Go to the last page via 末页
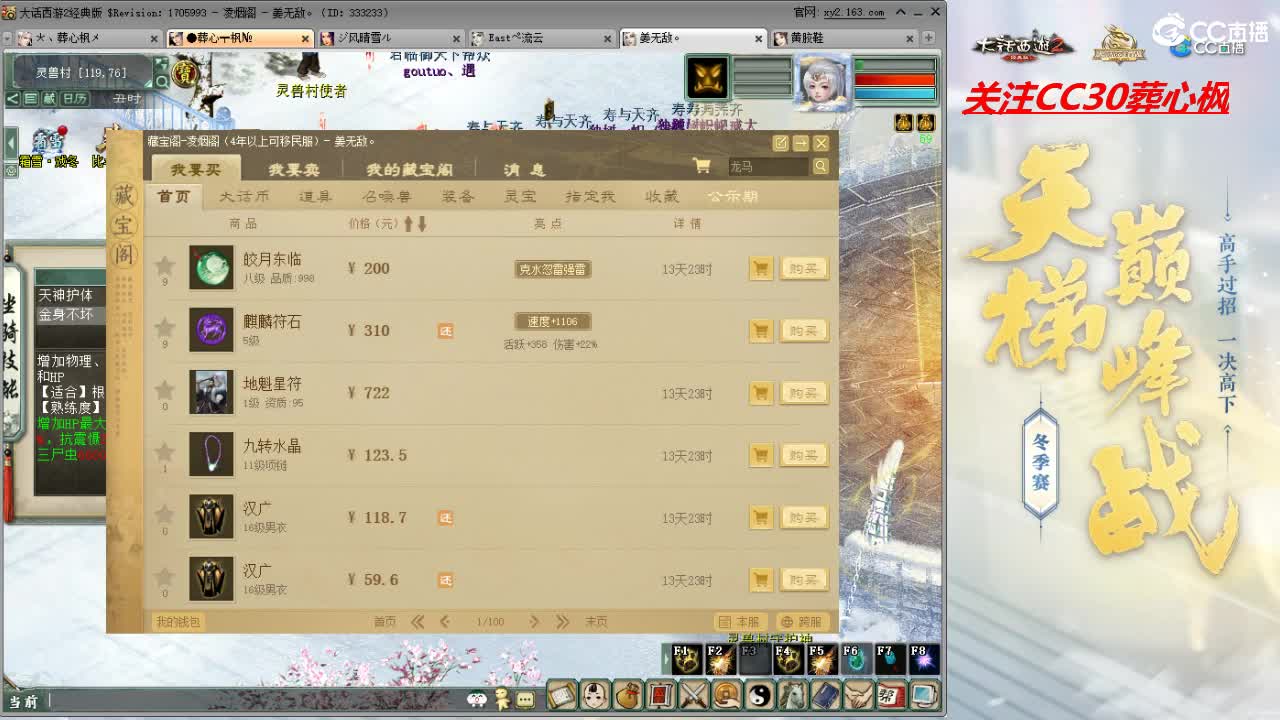Screen dimensions: 1280x720 click(x=596, y=622)
